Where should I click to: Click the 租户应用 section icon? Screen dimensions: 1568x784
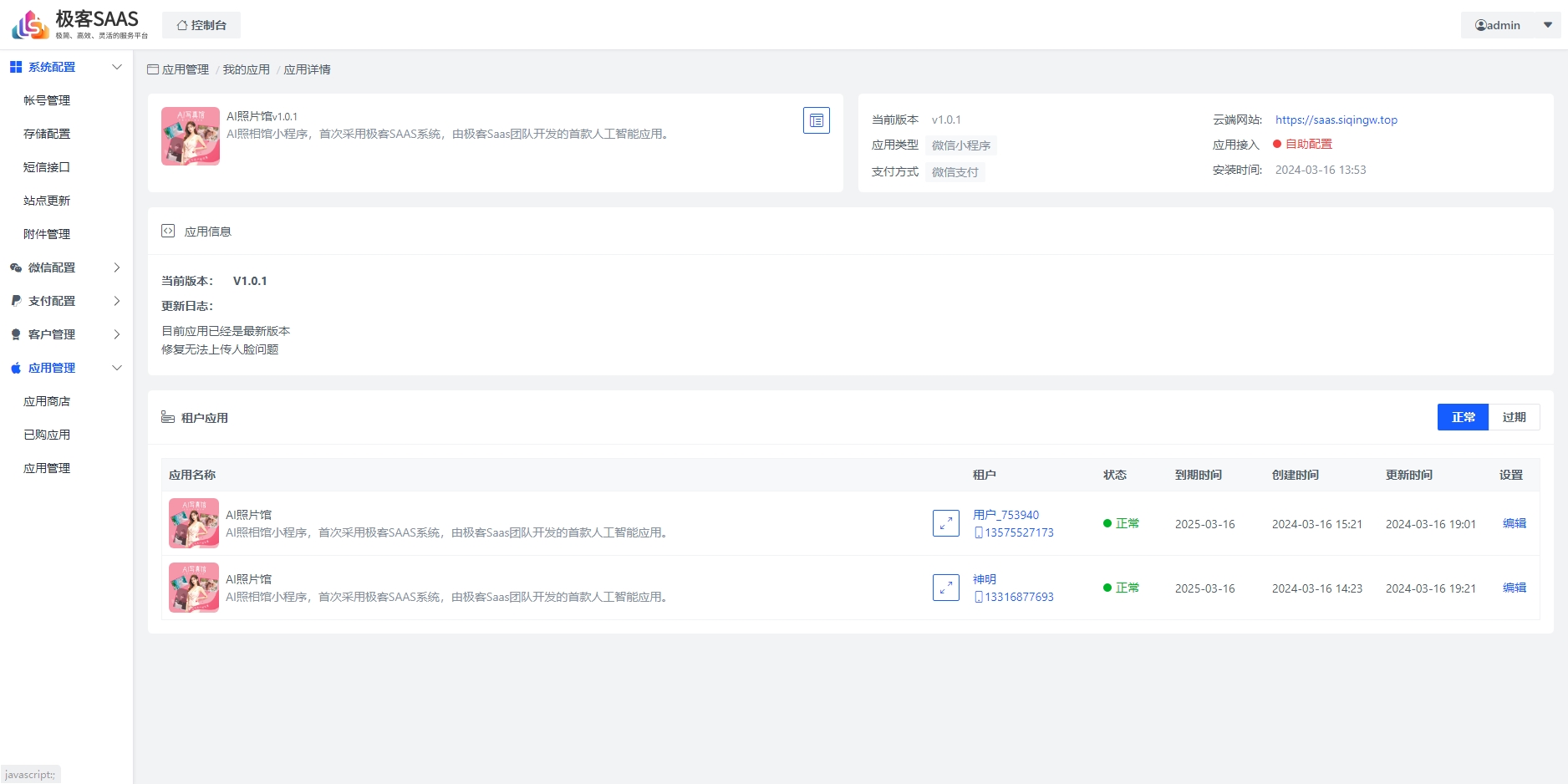[x=168, y=417]
